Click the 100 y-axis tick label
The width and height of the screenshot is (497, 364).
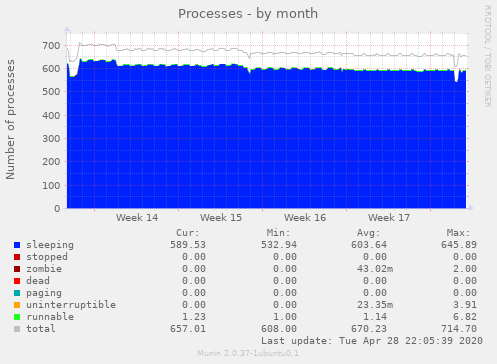51,186
